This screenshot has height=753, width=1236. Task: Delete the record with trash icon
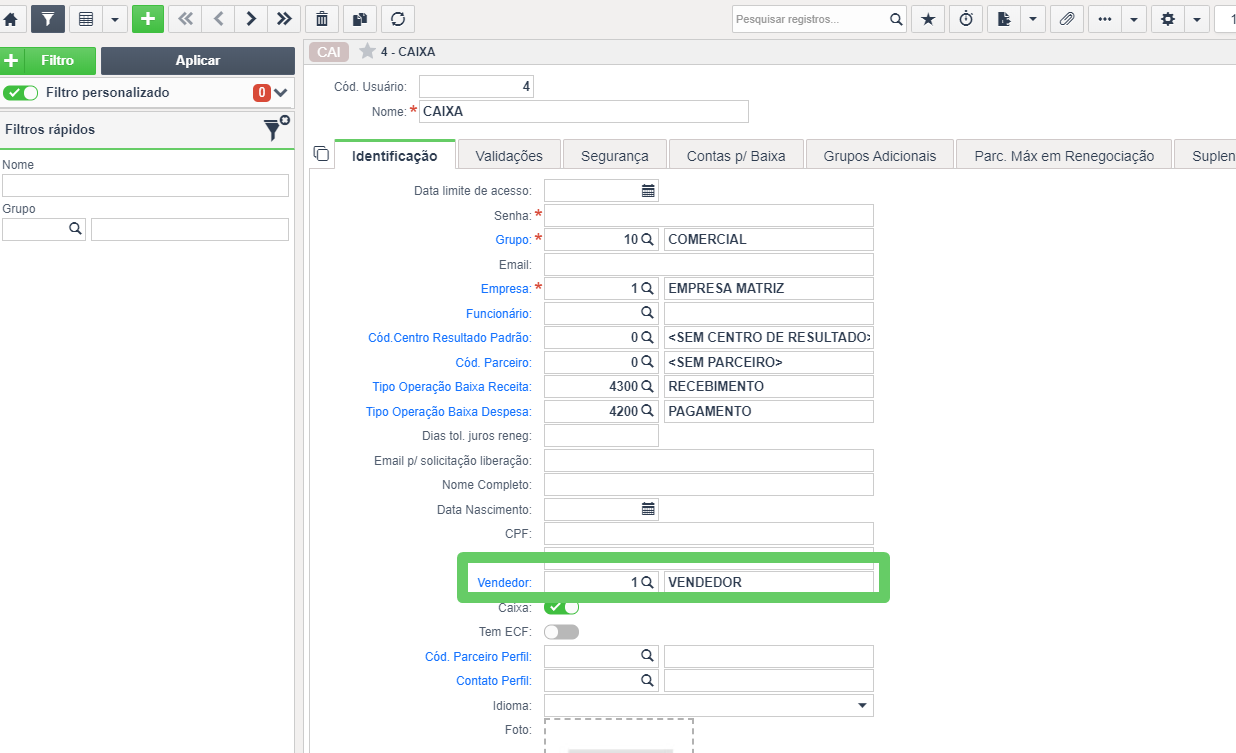tap(321, 18)
